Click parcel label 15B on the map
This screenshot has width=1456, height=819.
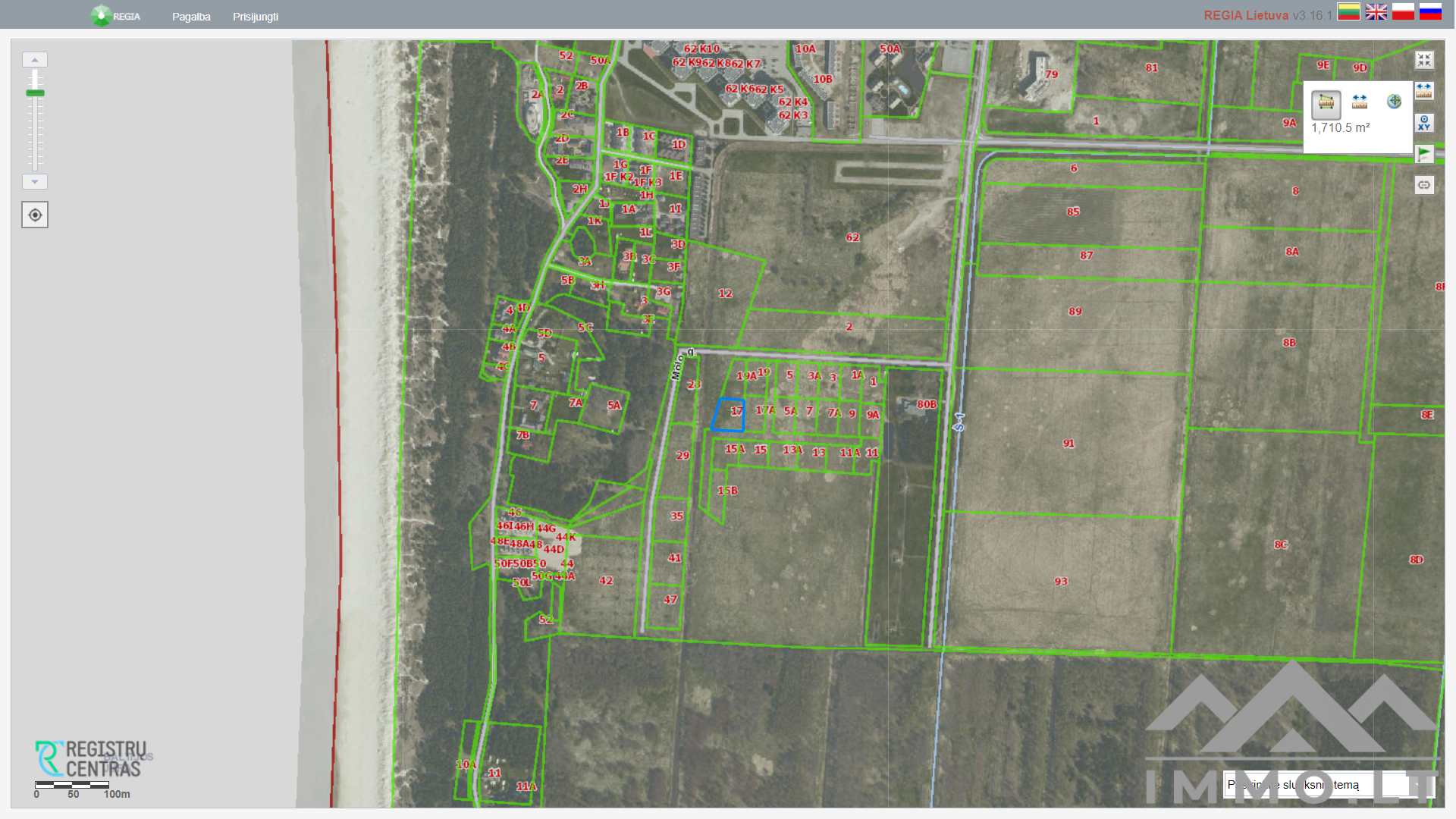[727, 491]
